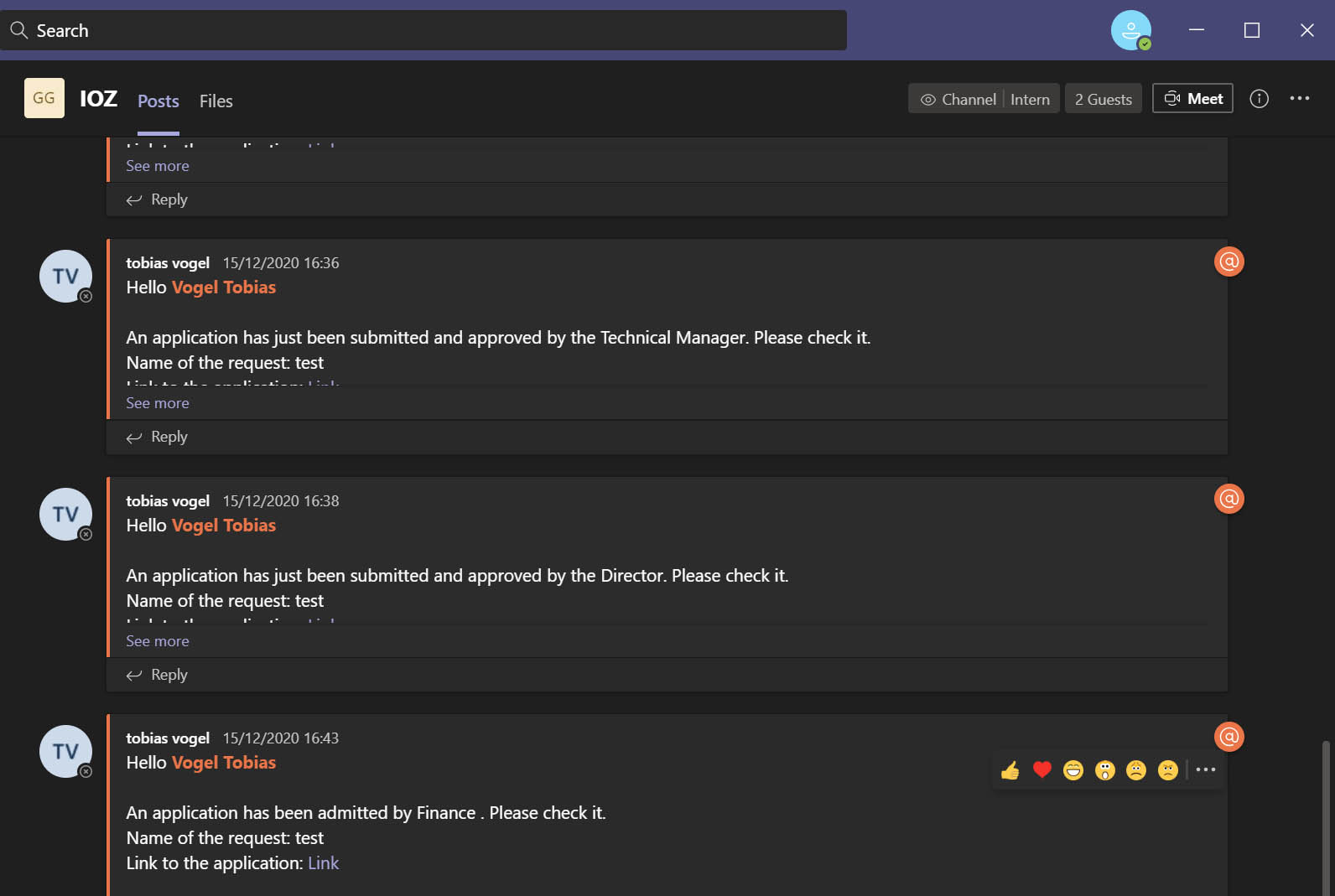Reply to the thread above the 16:36 post
This screenshot has width=1335, height=896.
(x=157, y=199)
